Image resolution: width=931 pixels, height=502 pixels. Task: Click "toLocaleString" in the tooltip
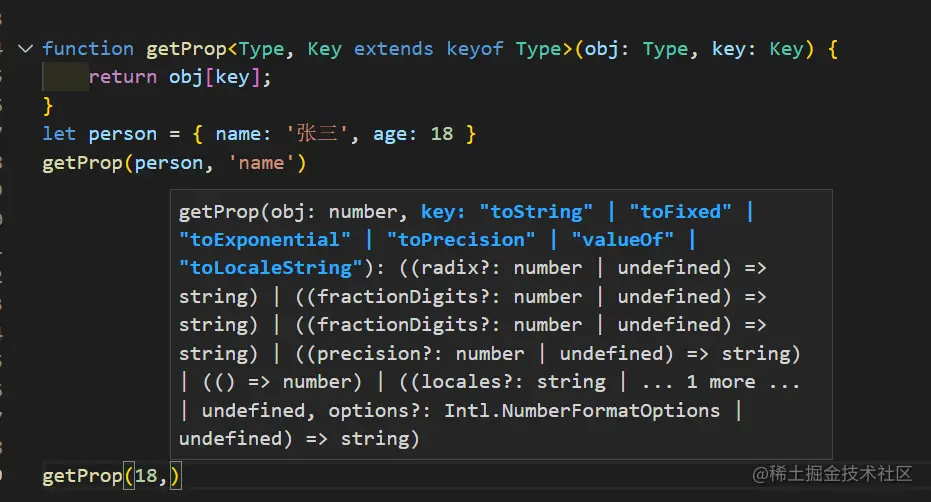pyautogui.click(x=271, y=267)
